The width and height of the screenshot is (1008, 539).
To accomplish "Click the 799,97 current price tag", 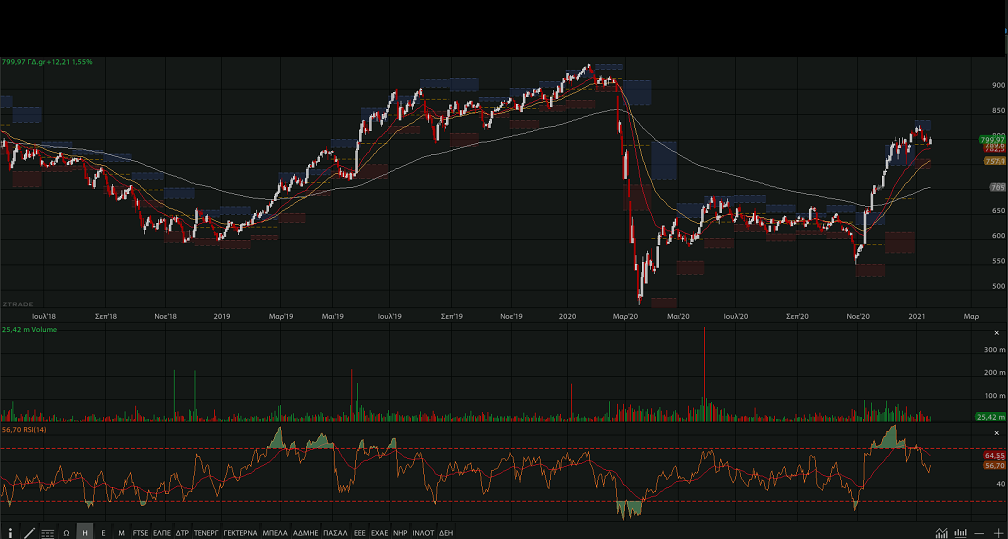I will click(x=992, y=140).
